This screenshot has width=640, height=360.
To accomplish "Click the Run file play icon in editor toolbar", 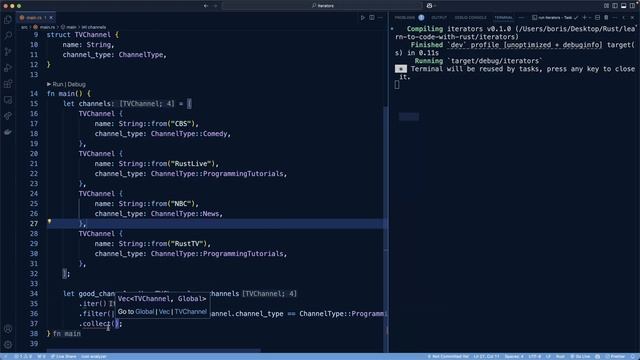I will (362, 18).
